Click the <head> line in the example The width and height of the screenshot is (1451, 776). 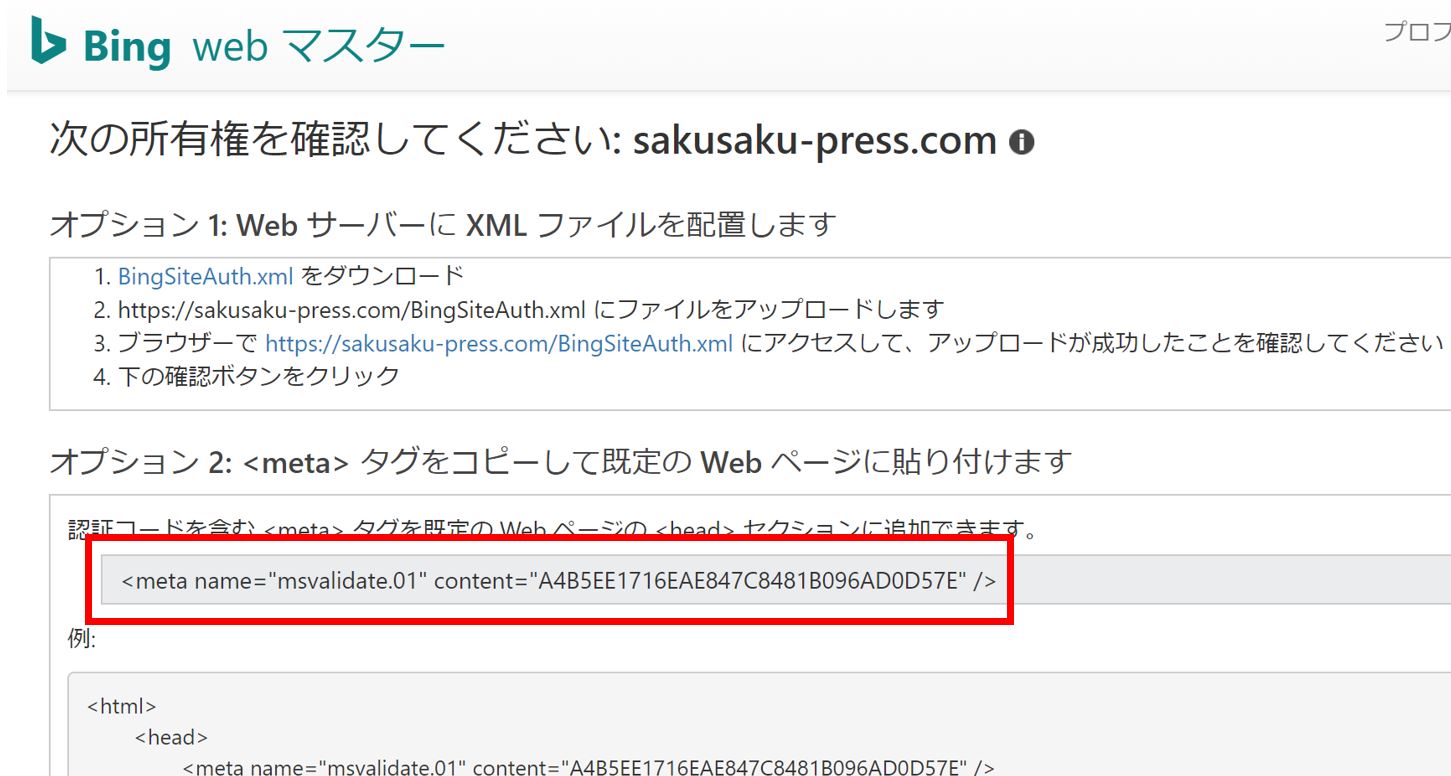pos(171,737)
